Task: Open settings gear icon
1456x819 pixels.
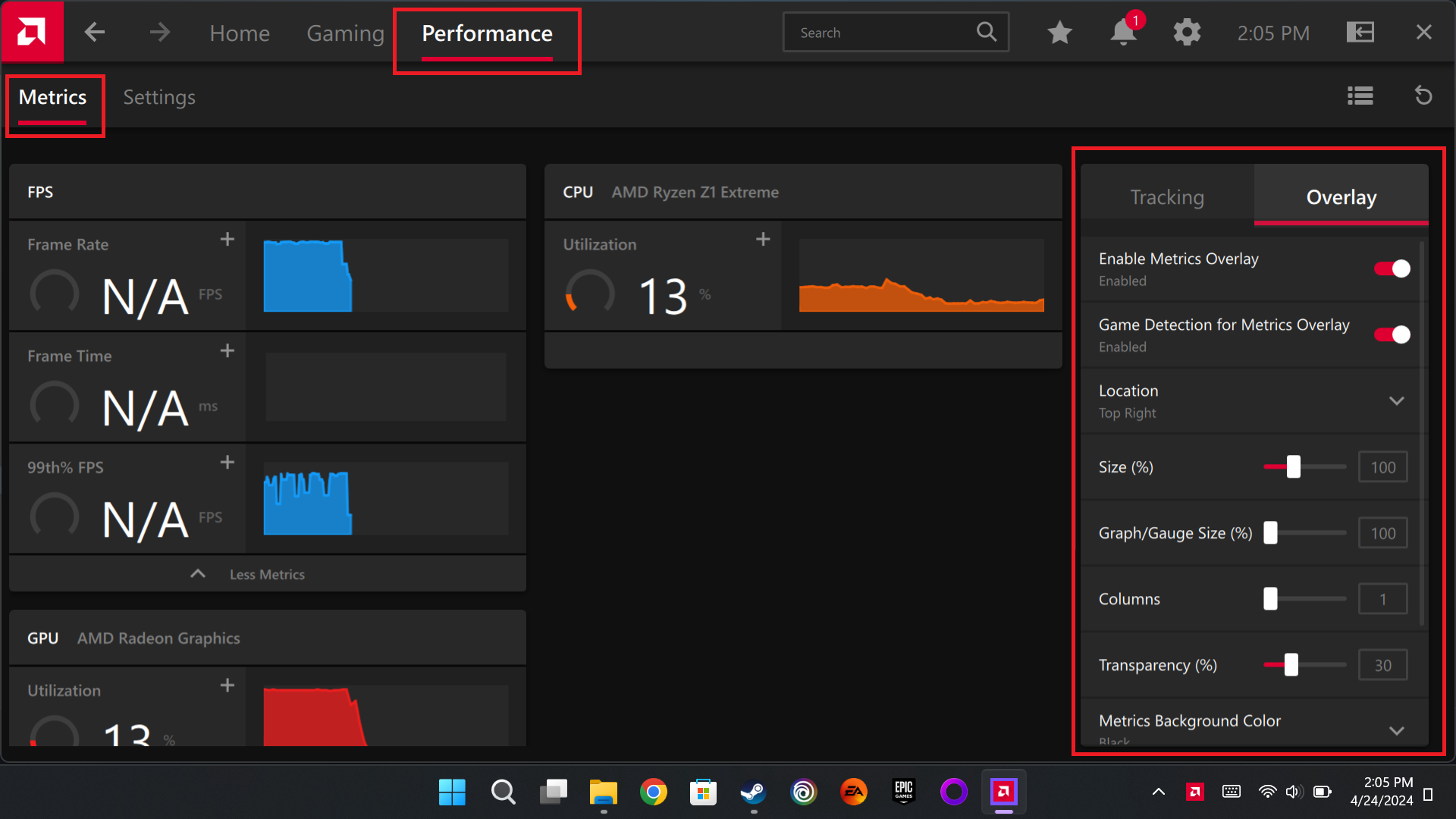Action: click(x=1187, y=33)
